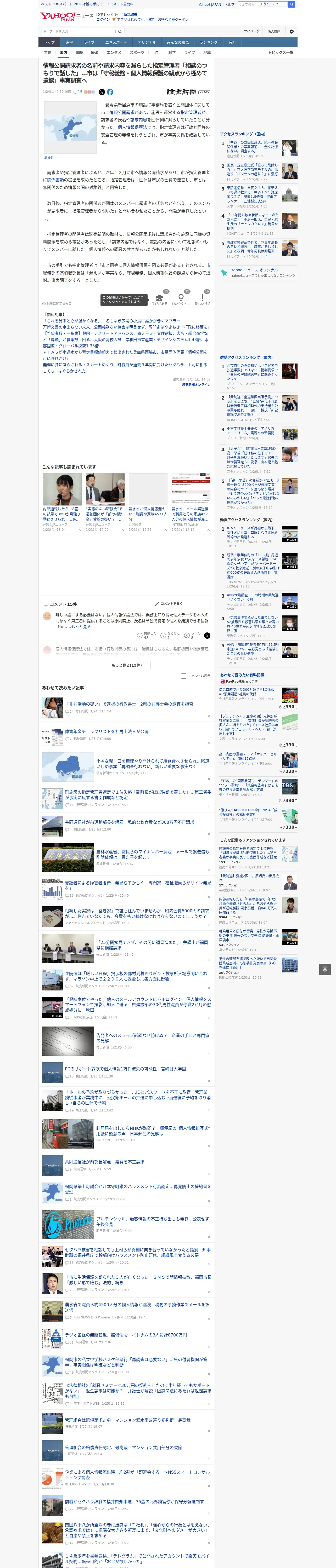
Task: Click マイページ link
Action: tap(252, 31)
